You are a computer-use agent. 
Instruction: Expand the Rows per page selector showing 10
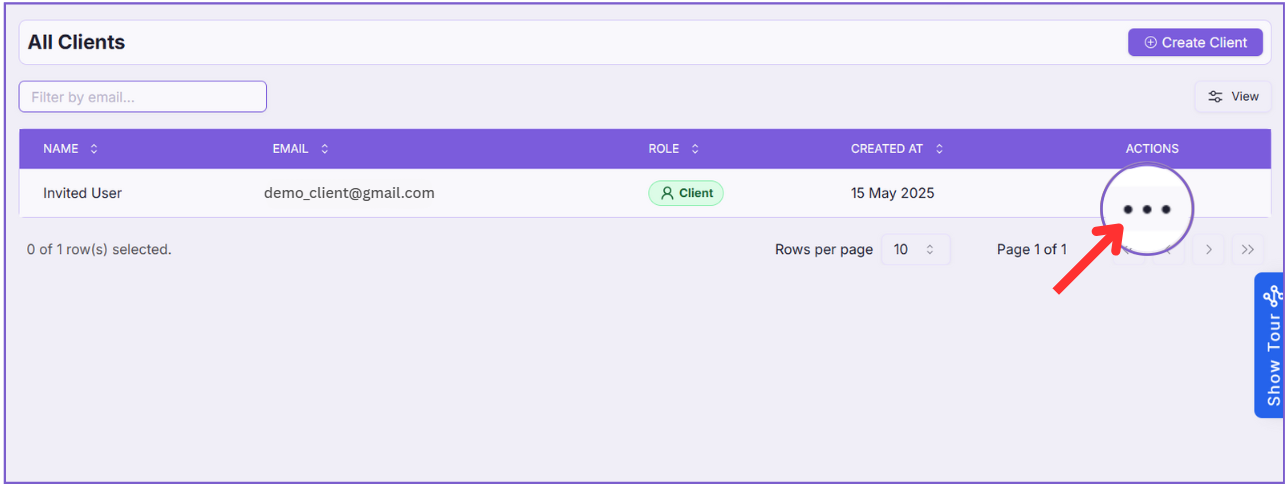[914, 250]
